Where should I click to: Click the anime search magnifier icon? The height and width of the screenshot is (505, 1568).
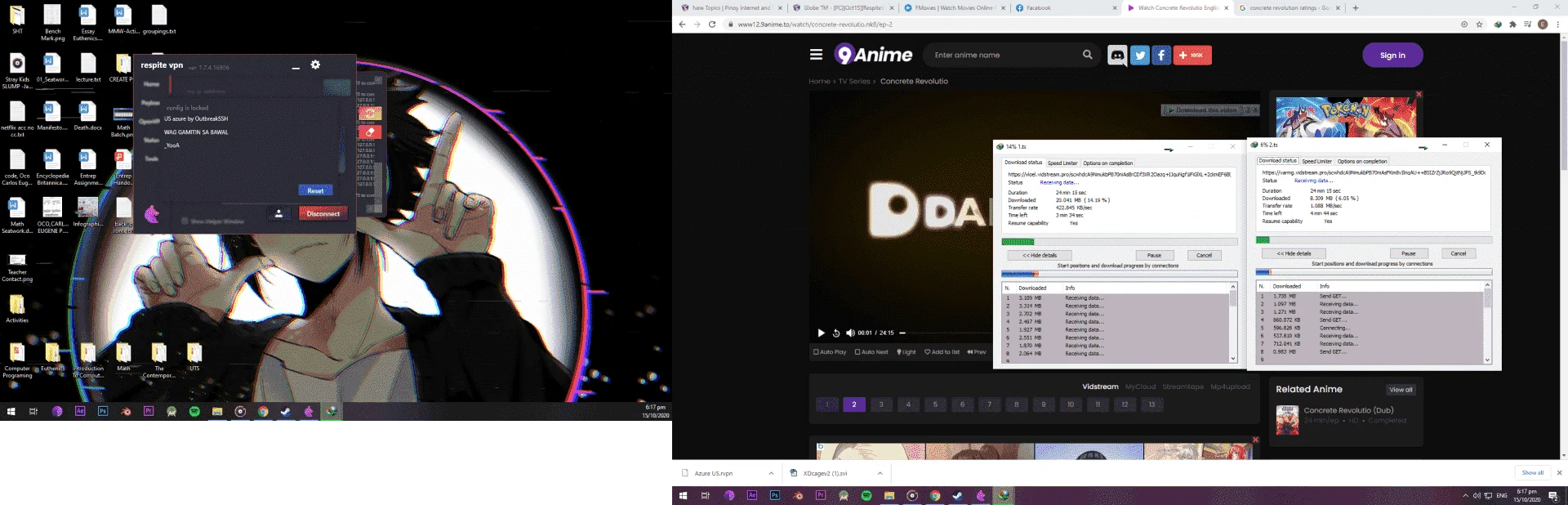point(1088,55)
